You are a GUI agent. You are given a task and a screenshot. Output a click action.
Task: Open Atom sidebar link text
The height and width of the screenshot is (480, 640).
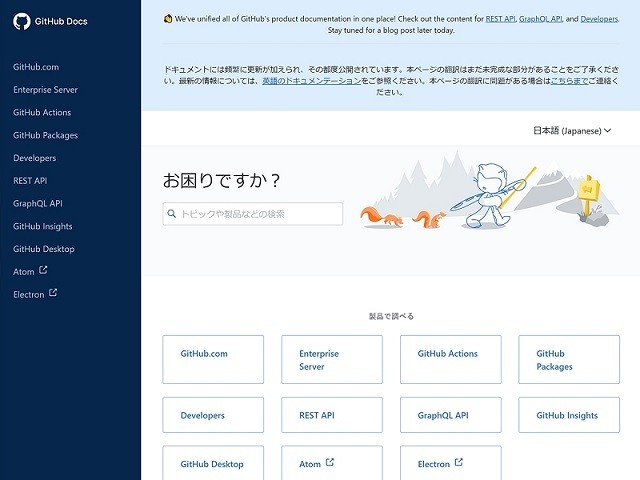24,272
